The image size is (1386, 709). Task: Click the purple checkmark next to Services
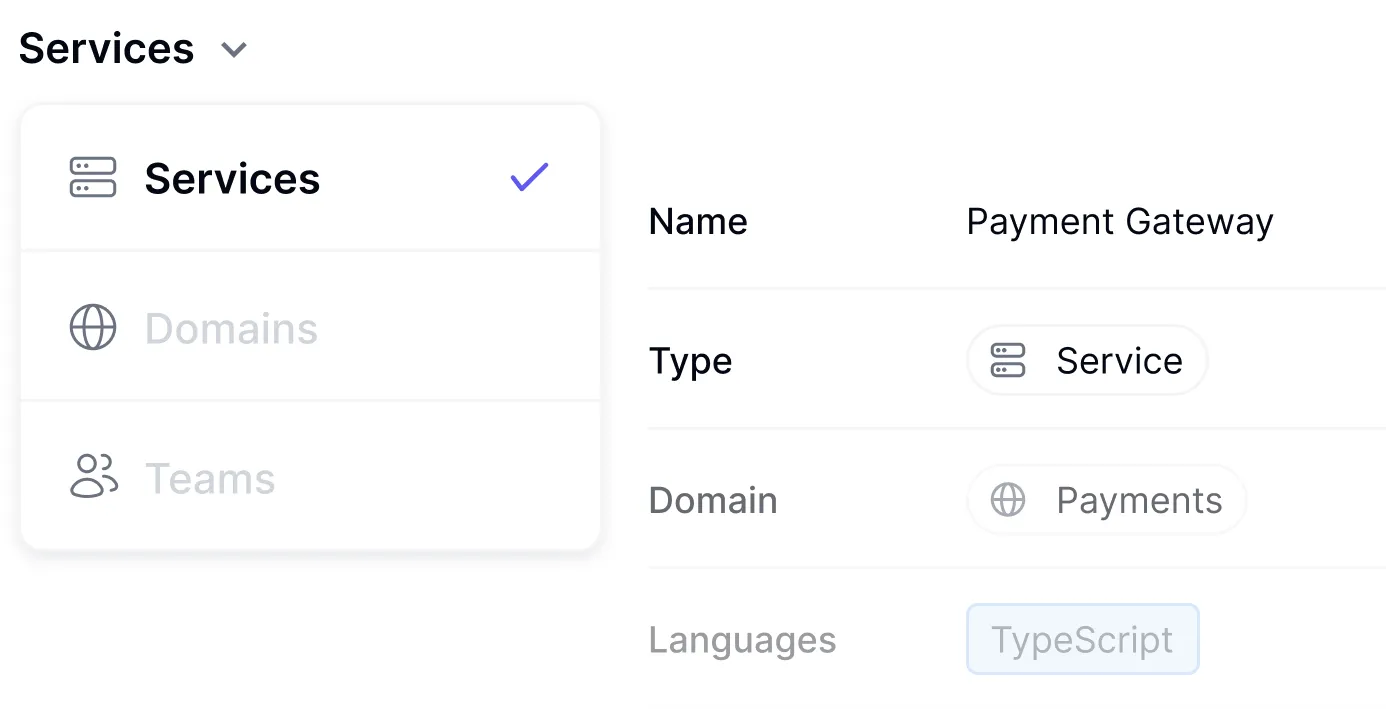[529, 178]
